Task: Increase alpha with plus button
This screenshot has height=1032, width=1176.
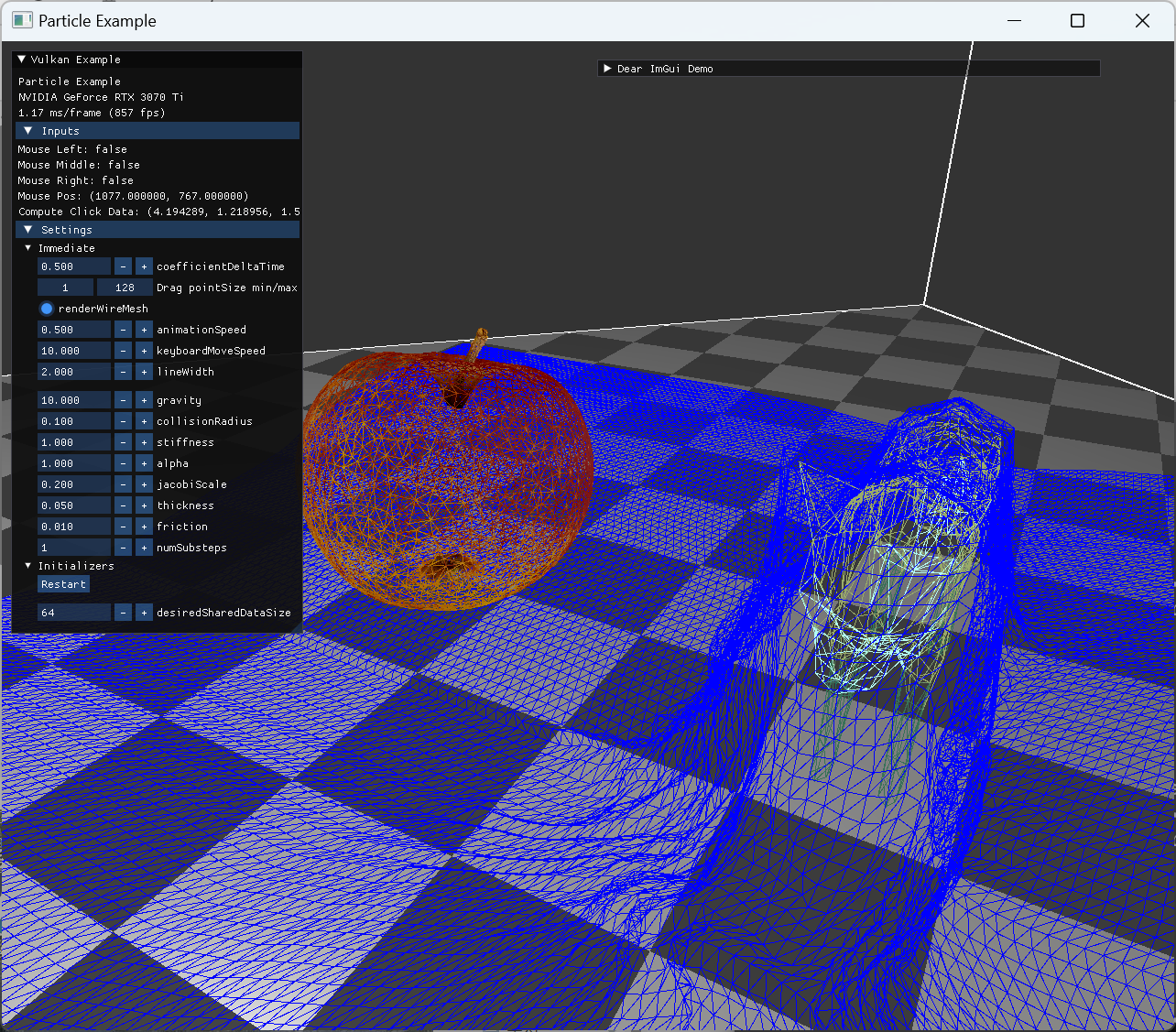Action: pos(144,463)
